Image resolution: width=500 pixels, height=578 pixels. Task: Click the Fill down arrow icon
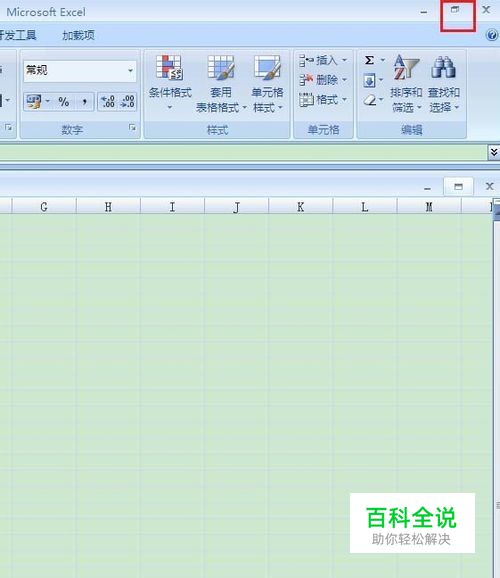(369, 80)
